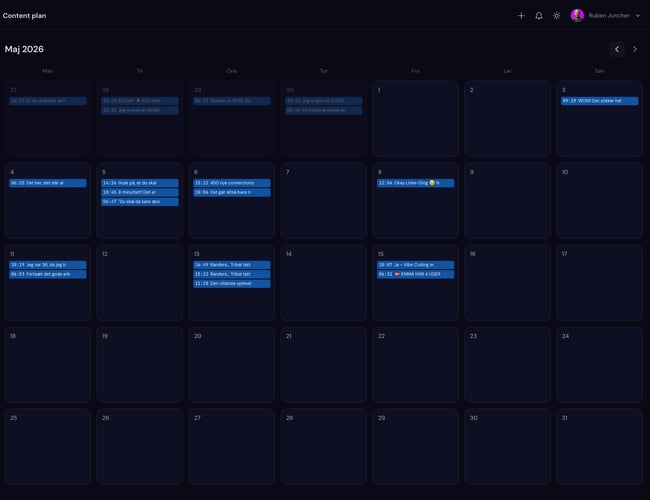Open the 'Ja – Vibe Coding' event

click(x=415, y=265)
